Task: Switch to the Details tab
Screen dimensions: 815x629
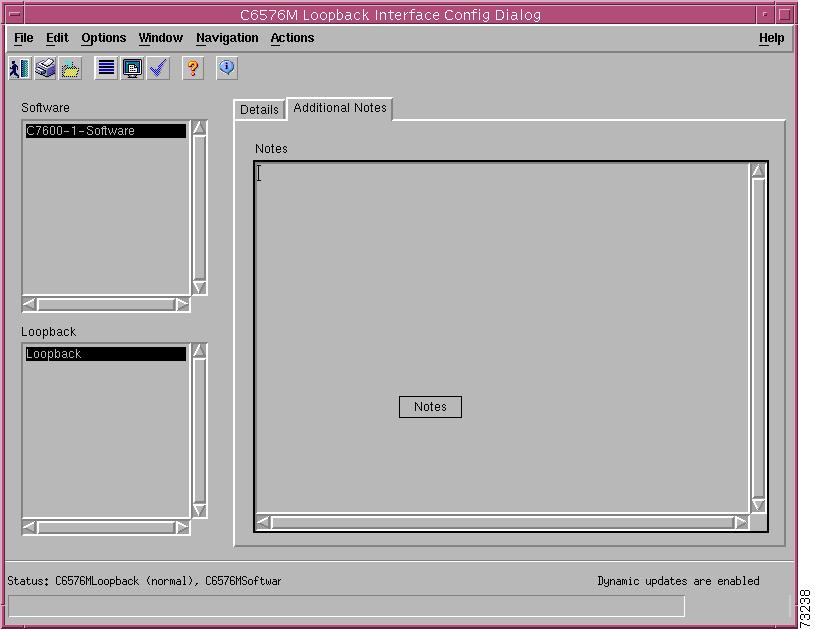Action: (259, 110)
